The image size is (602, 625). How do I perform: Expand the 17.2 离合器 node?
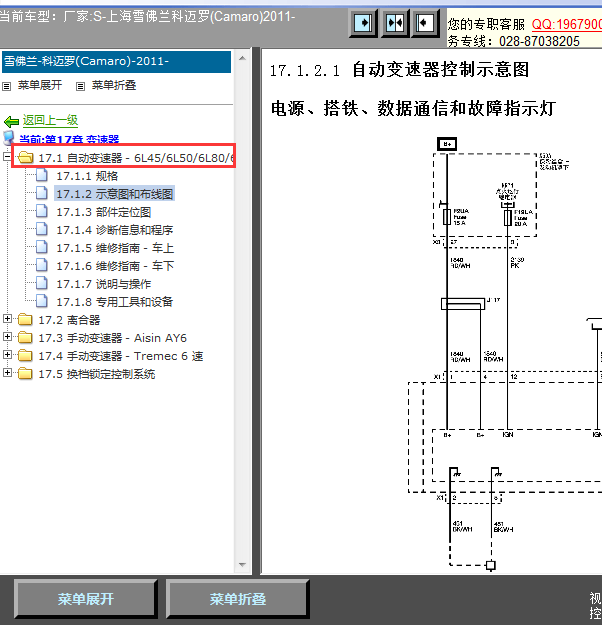click(7, 318)
